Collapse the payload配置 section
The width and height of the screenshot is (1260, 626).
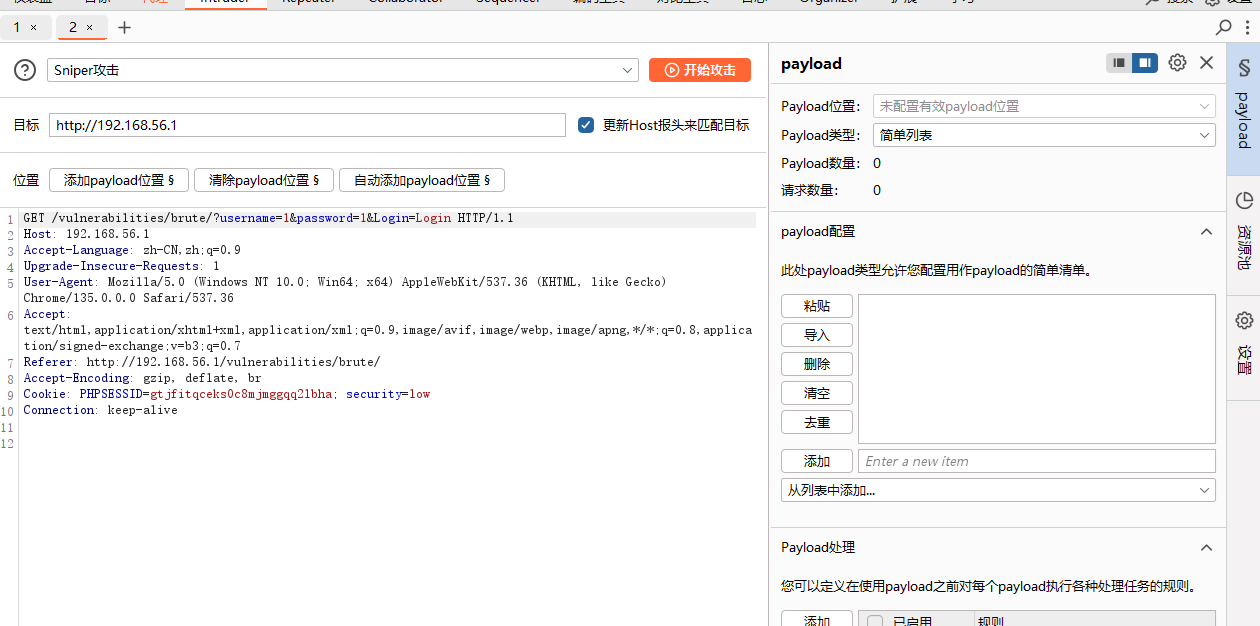(1206, 231)
